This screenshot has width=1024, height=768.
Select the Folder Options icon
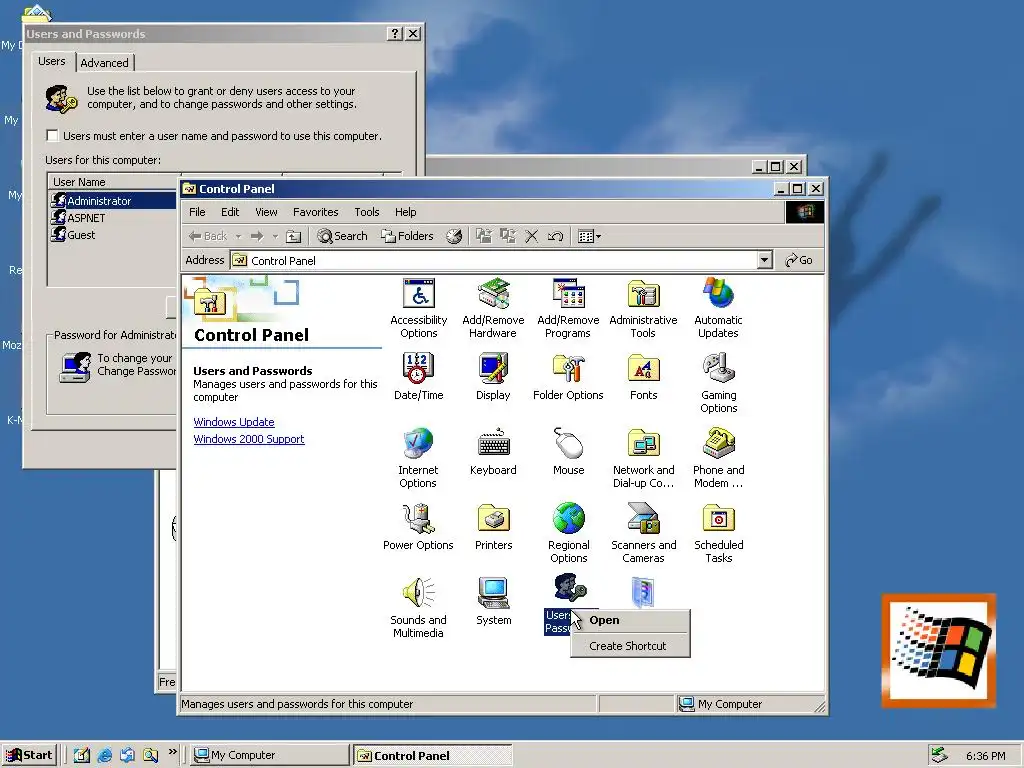click(x=568, y=377)
